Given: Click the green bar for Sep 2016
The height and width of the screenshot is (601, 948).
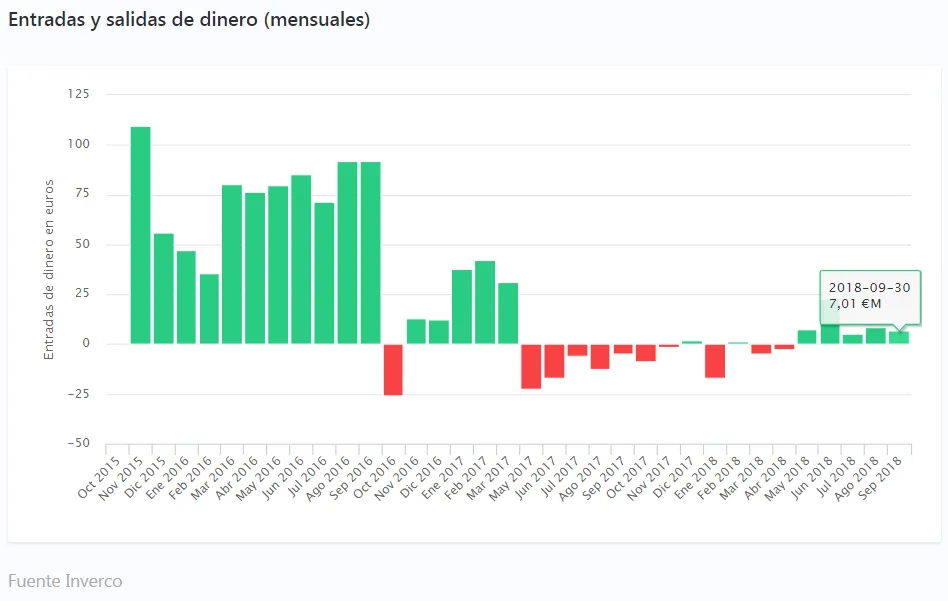Looking at the screenshot, I should click(370, 252).
